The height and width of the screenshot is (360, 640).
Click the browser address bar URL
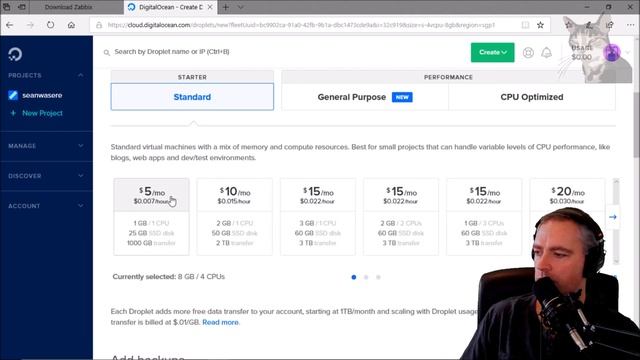tap(301, 25)
